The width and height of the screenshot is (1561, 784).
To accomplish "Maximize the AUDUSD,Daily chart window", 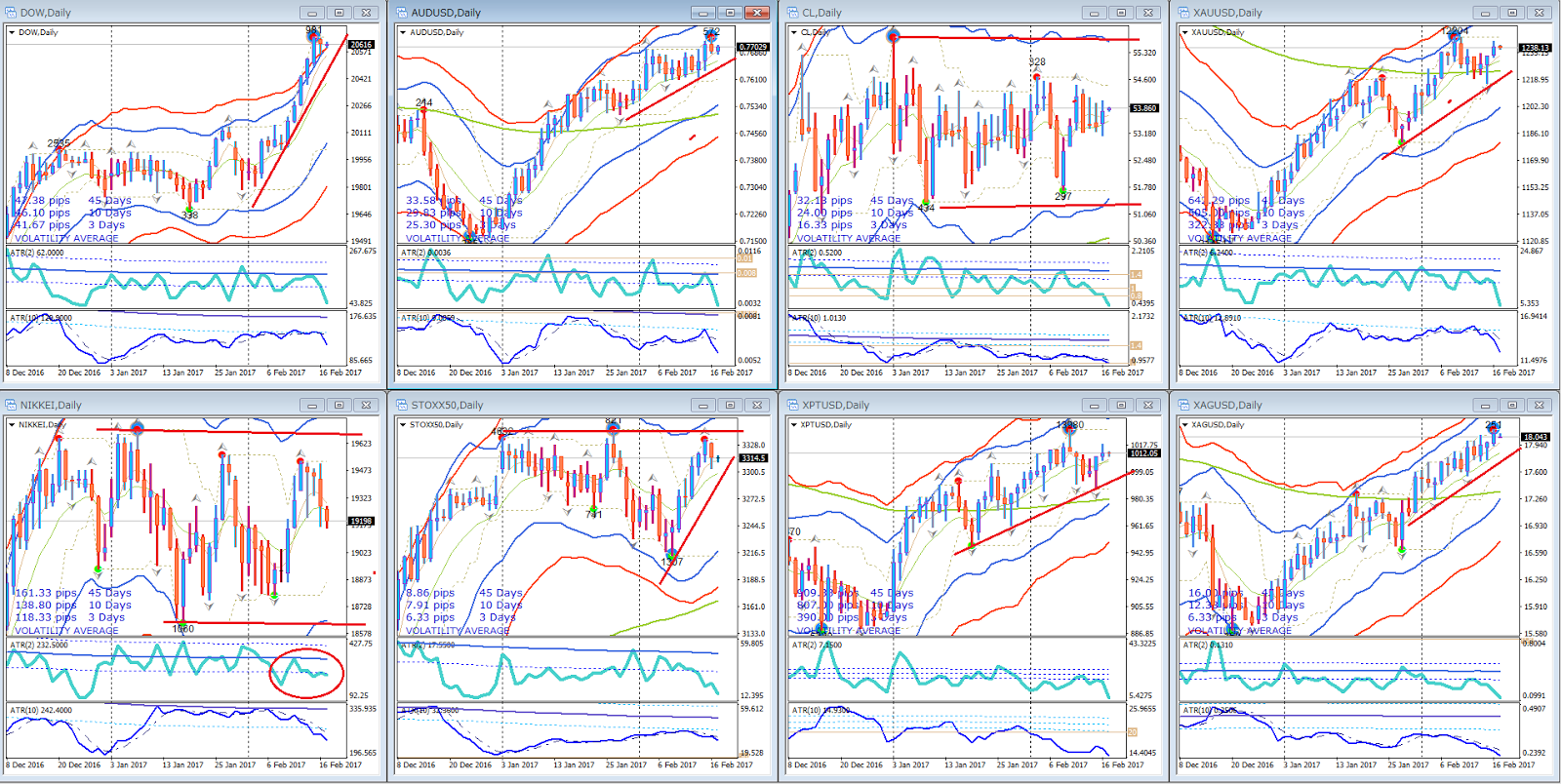I will (730, 13).
